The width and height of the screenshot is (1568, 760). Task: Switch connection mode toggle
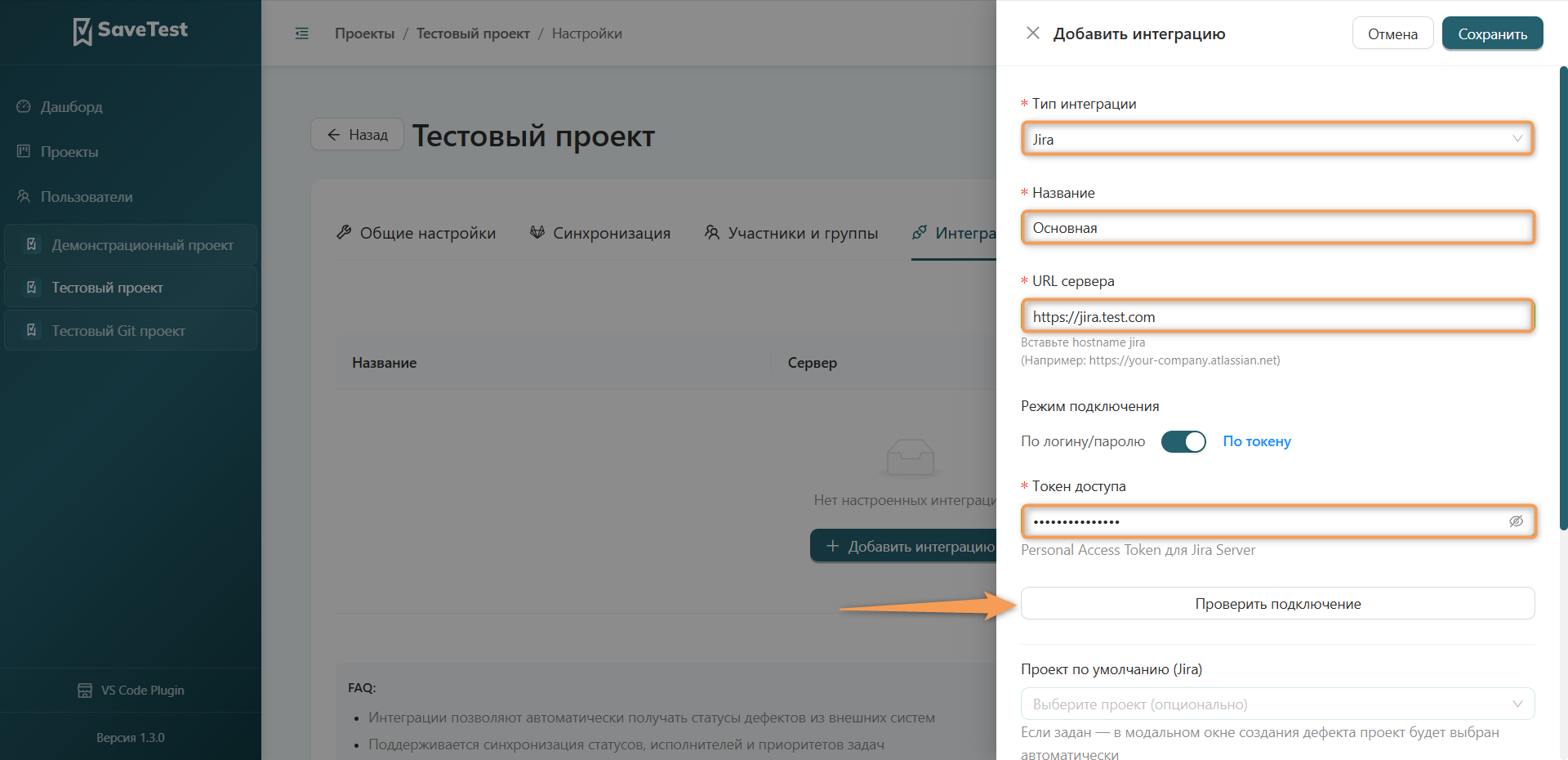point(1183,441)
